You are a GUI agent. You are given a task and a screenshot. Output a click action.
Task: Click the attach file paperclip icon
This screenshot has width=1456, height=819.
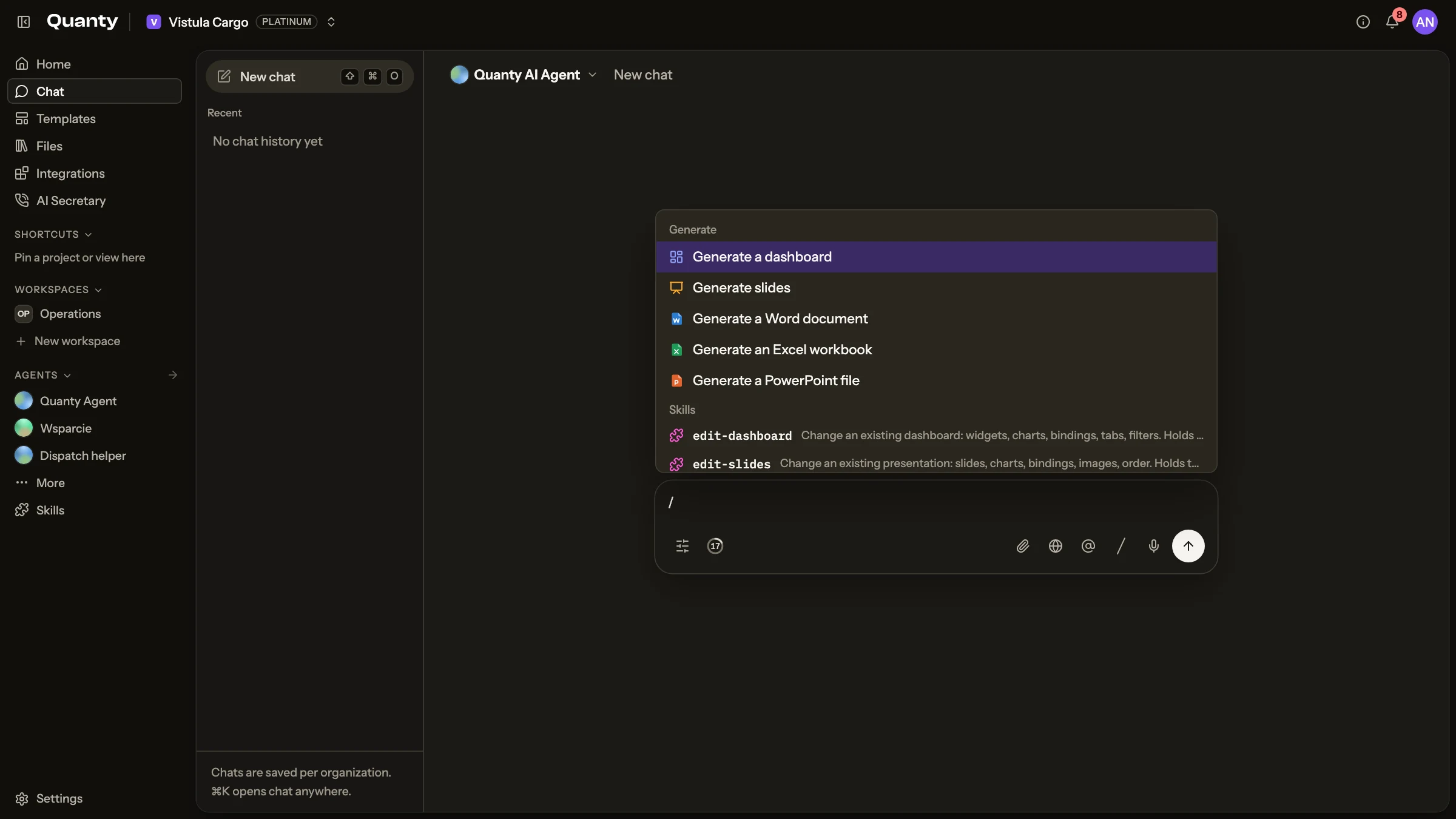[x=1023, y=546]
